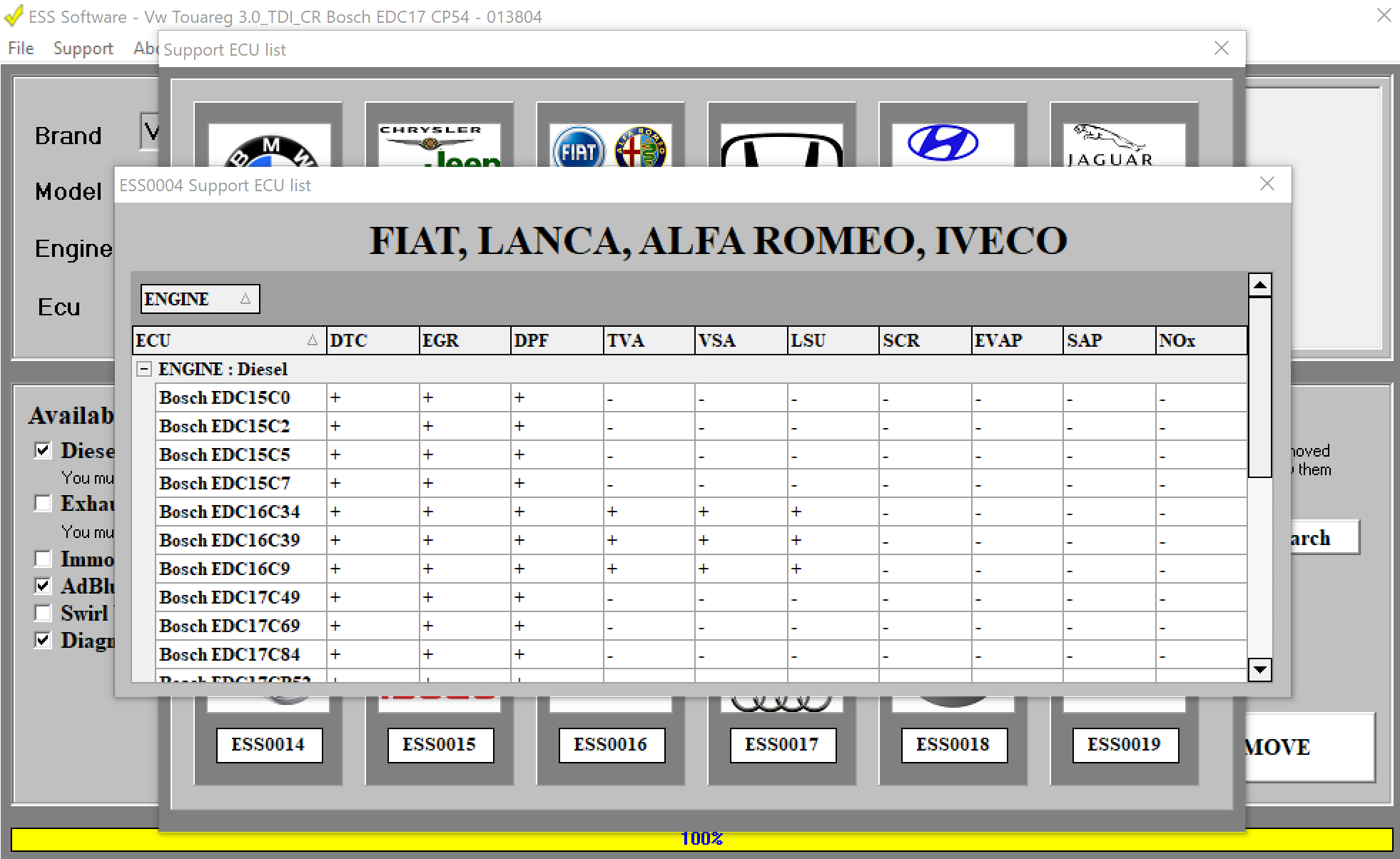Click the Chrysler Jeep logo tile
This screenshot has height=859, width=1400.
point(439,146)
